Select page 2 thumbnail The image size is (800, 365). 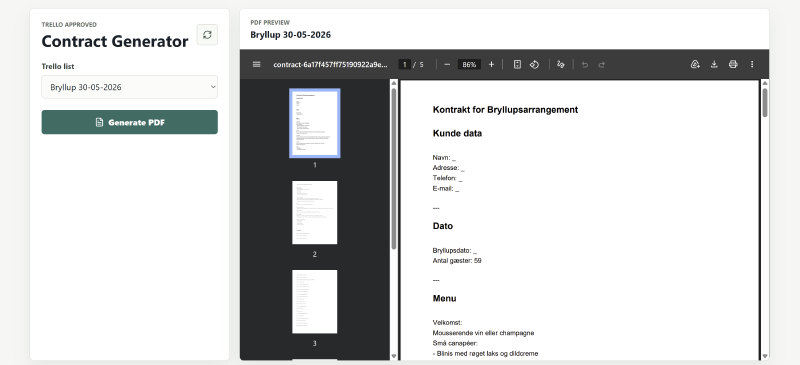click(315, 212)
